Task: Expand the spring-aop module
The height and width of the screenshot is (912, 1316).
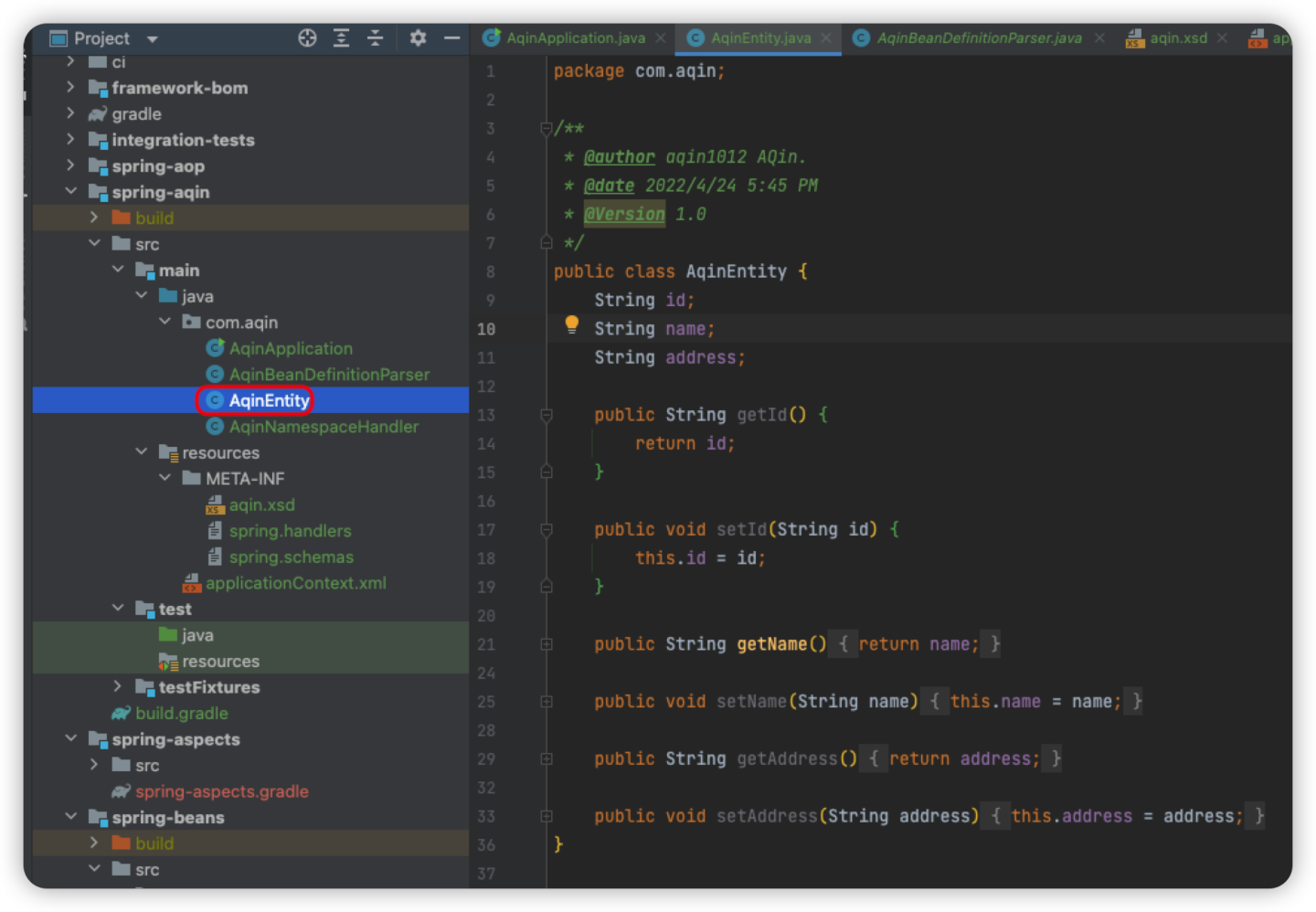Action: pos(70,165)
